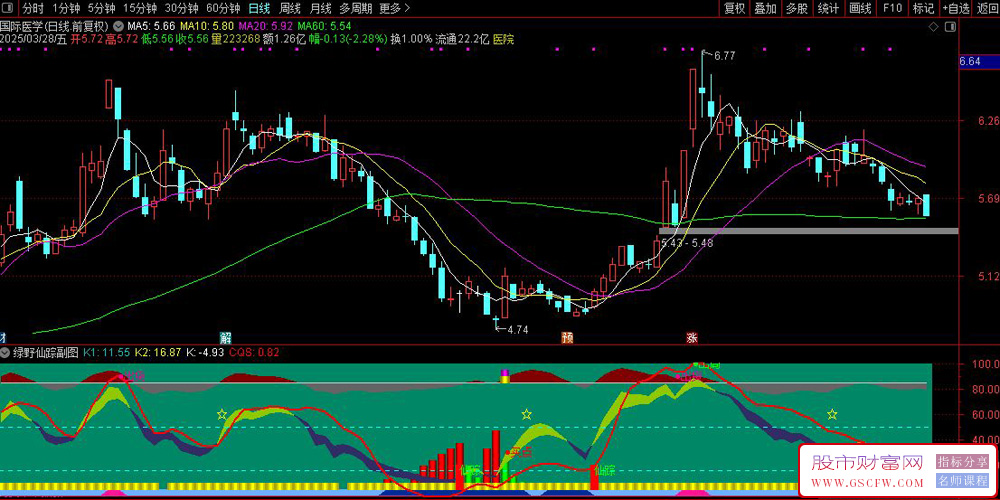Open the 医院 sector link
Screen dimensions: 1000x500
[x=504, y=39]
